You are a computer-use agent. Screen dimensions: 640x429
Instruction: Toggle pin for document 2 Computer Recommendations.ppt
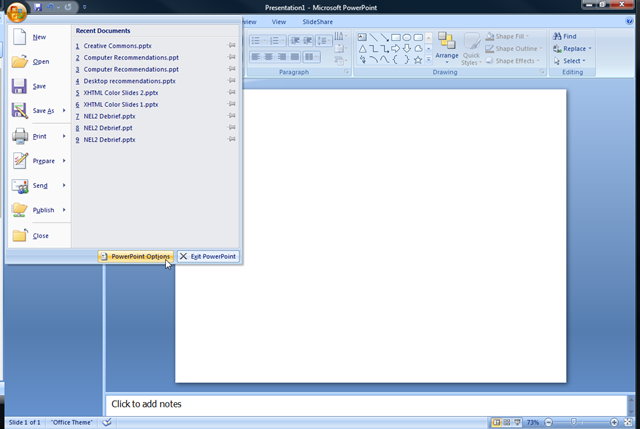tap(232, 57)
